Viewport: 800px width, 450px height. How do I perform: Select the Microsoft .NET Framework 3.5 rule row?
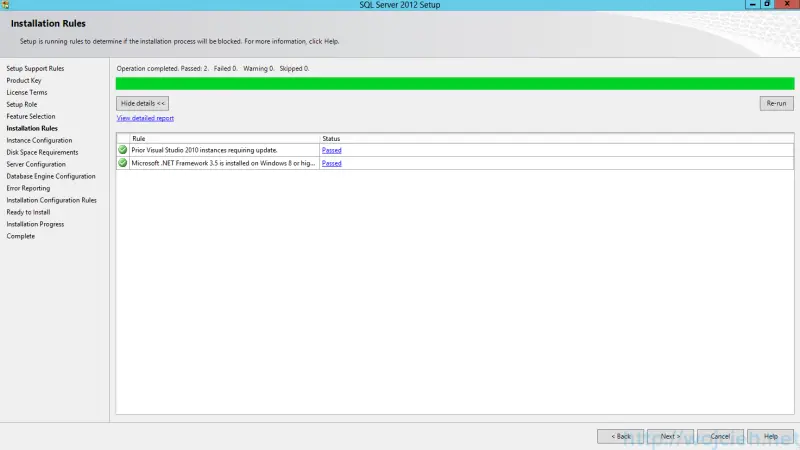point(455,163)
